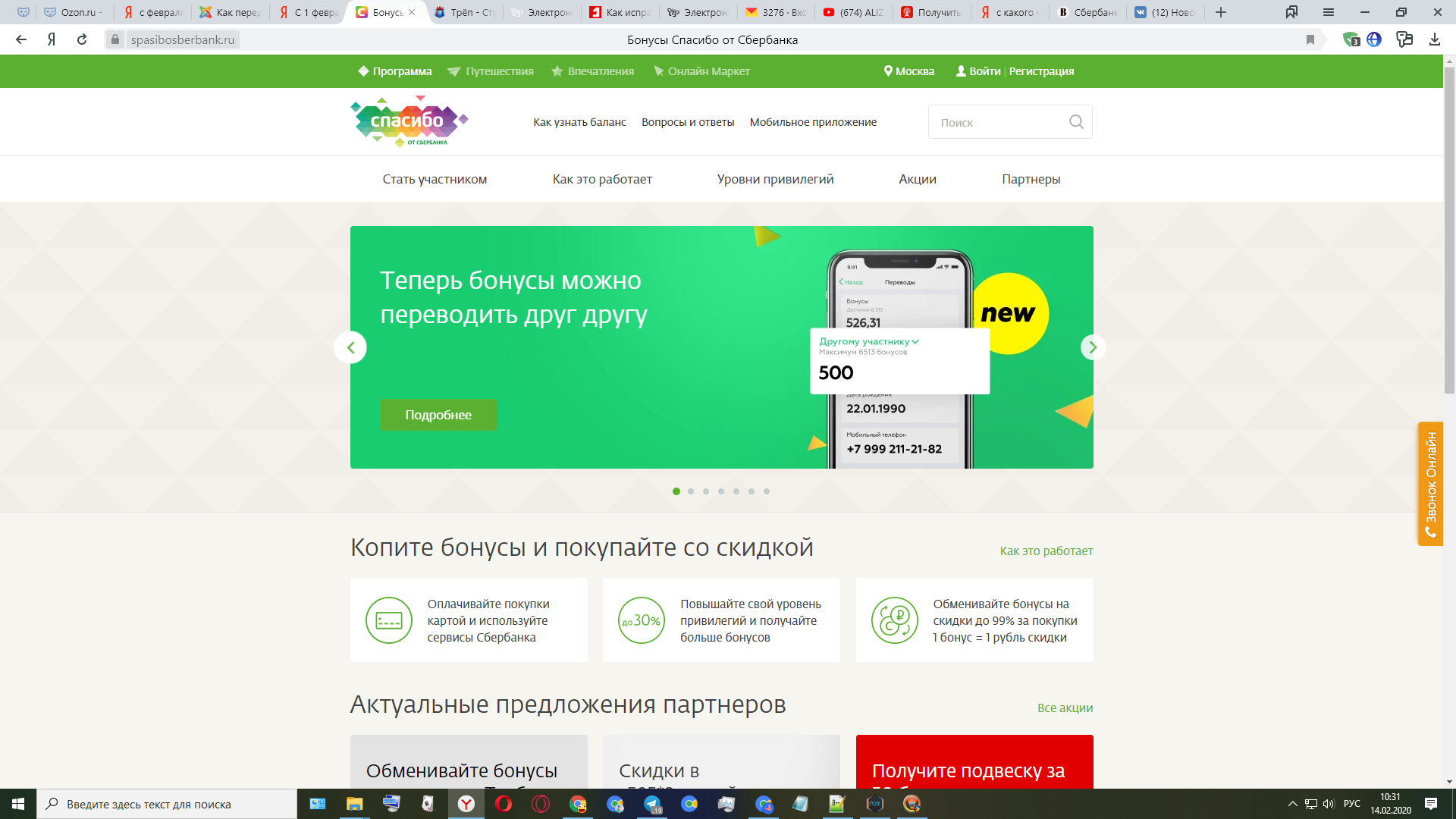Screen dimensions: 1456x819
Task: Click the Регистрация link
Action: tap(1041, 71)
